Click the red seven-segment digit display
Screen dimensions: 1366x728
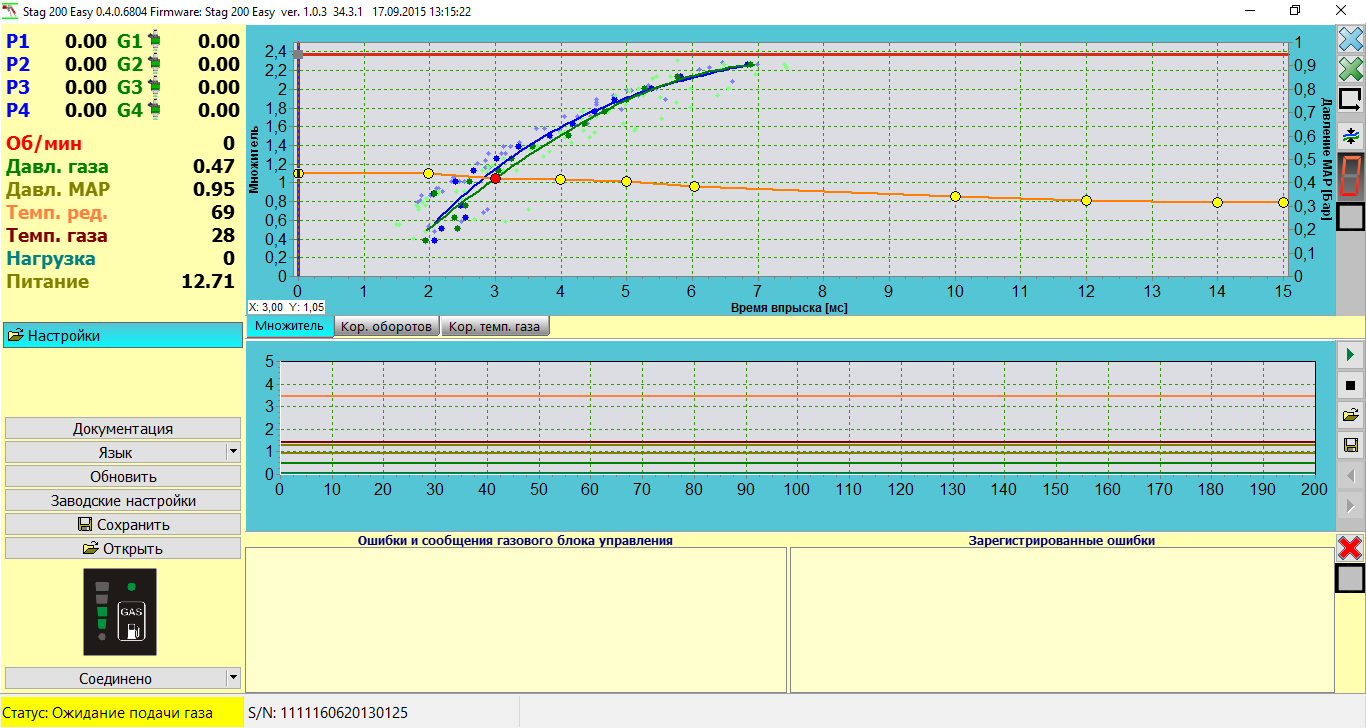pyautogui.click(x=1350, y=176)
